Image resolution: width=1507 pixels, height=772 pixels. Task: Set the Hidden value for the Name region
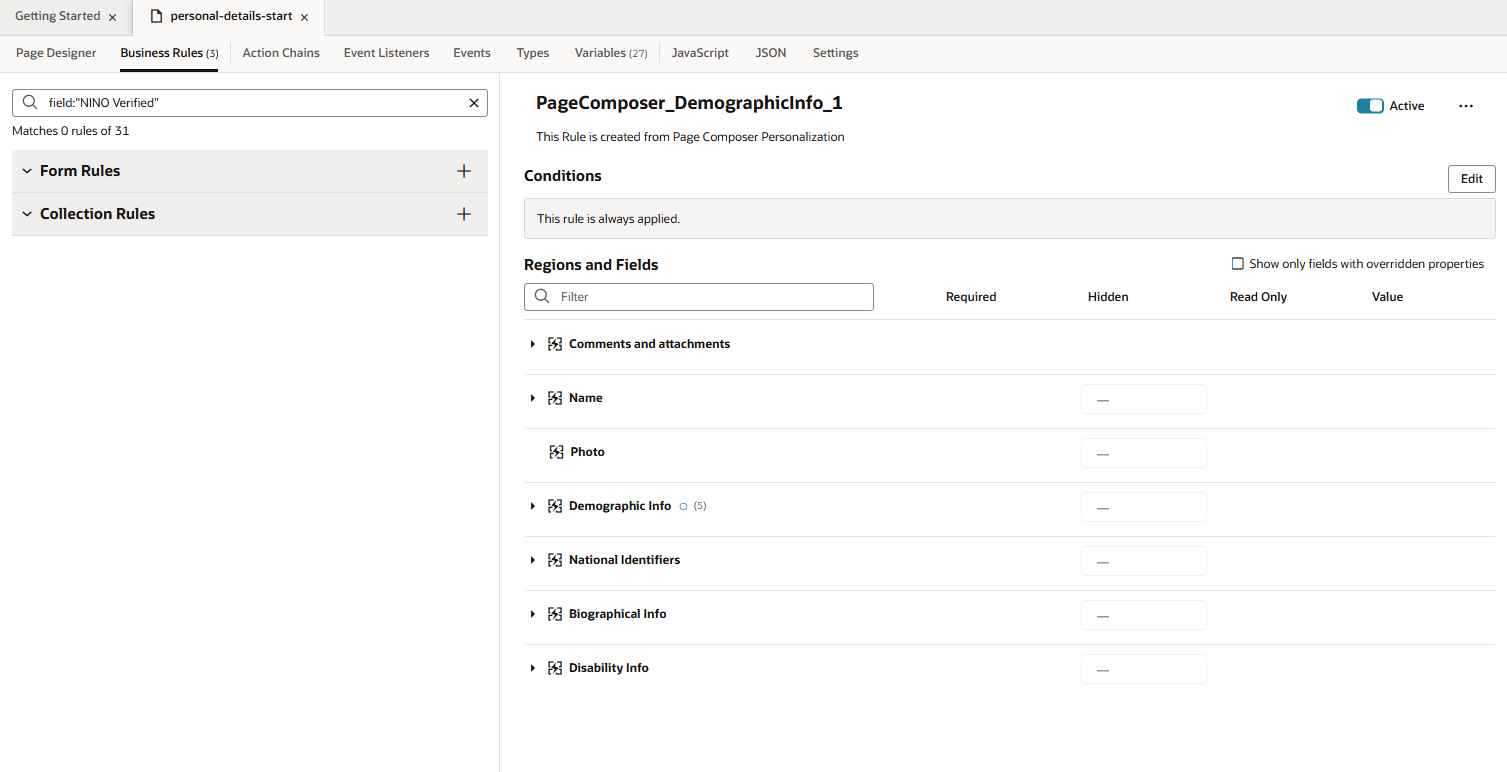[x=1143, y=398]
